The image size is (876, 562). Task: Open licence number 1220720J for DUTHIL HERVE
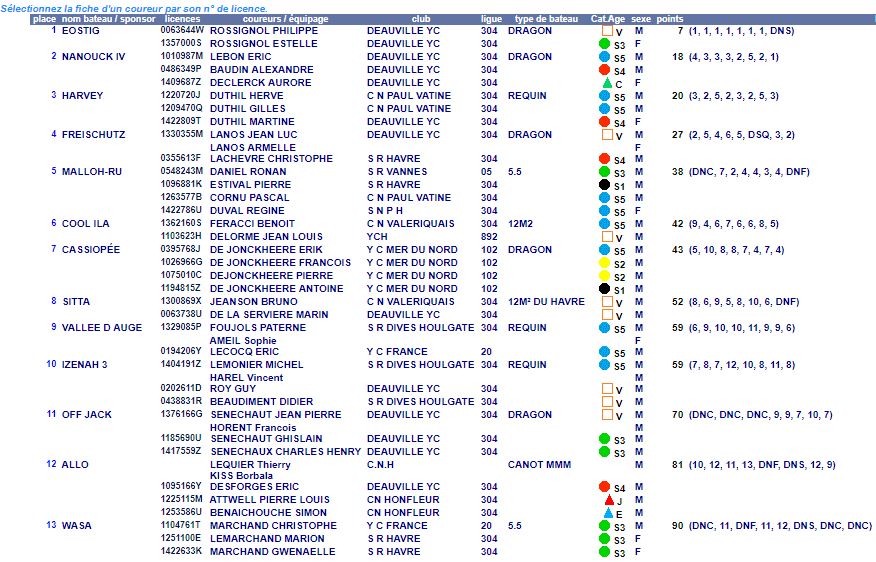pyautogui.click(x=181, y=96)
